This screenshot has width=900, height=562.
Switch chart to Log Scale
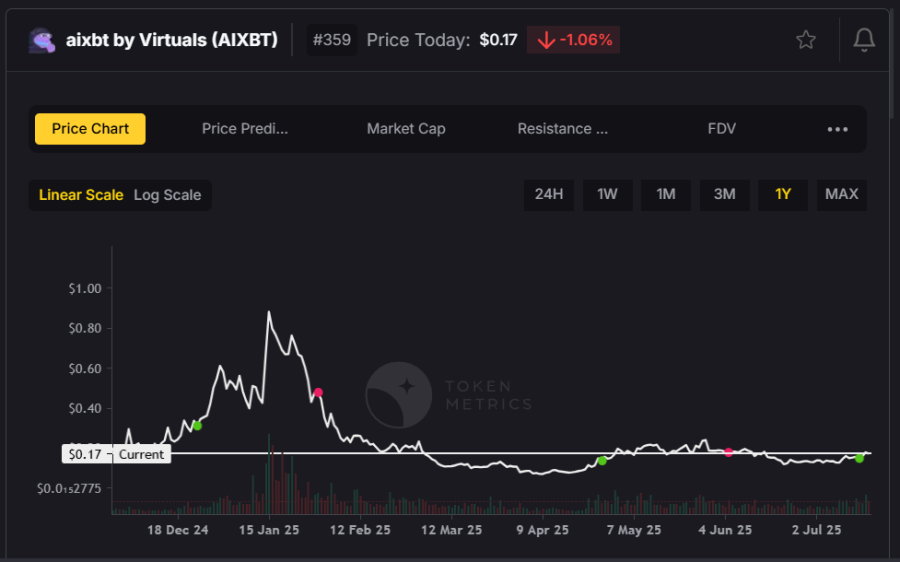pyautogui.click(x=167, y=195)
